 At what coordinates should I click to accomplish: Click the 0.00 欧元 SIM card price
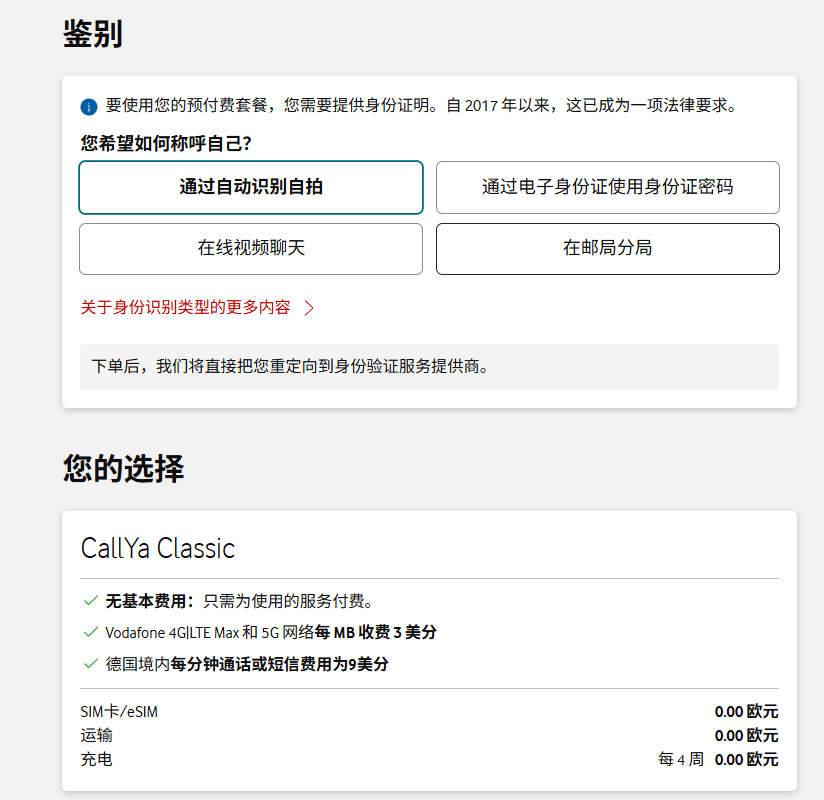(745, 712)
